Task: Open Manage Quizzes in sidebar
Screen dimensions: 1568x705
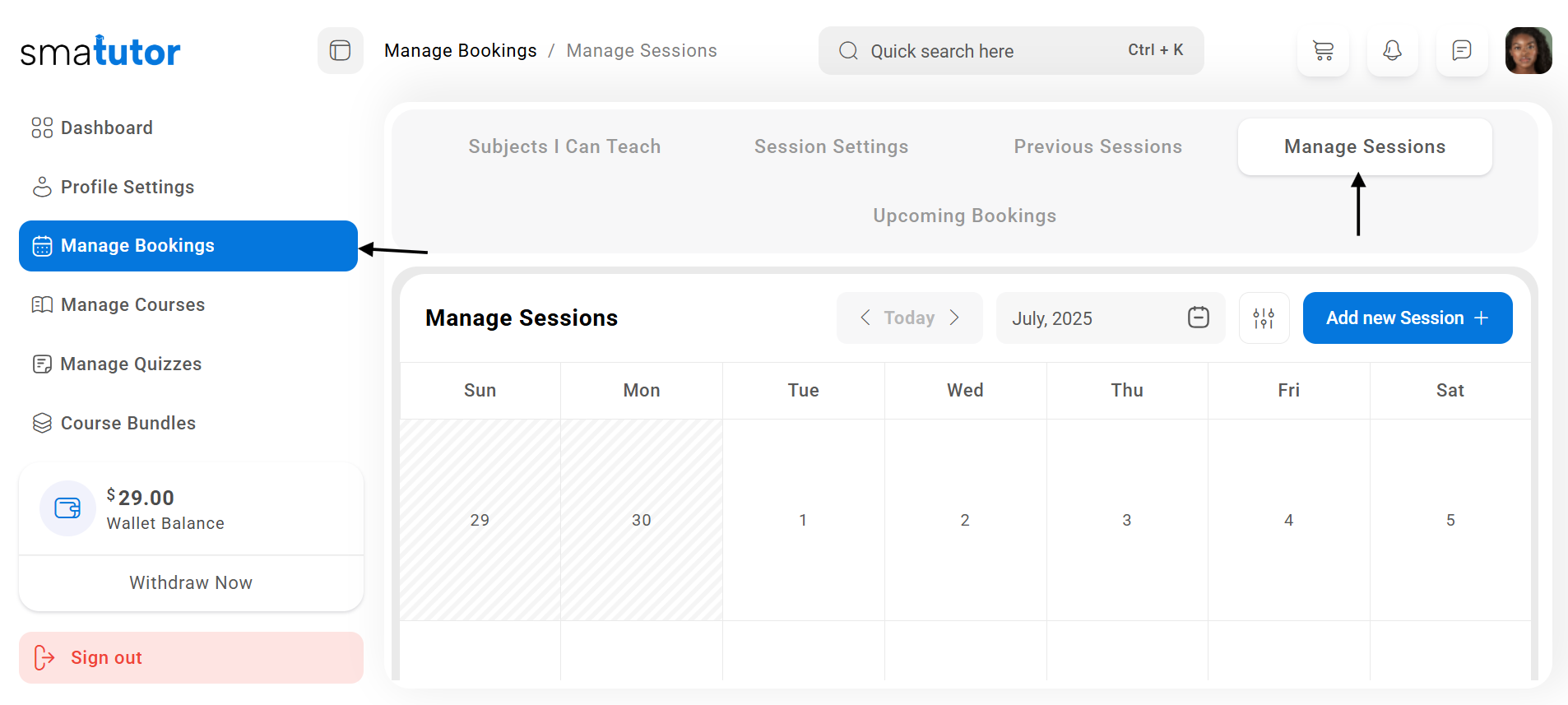Action: click(131, 364)
